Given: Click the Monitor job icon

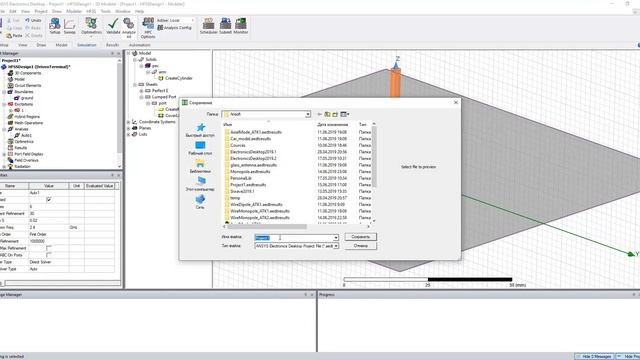Looking at the screenshot, I should coord(241,26).
